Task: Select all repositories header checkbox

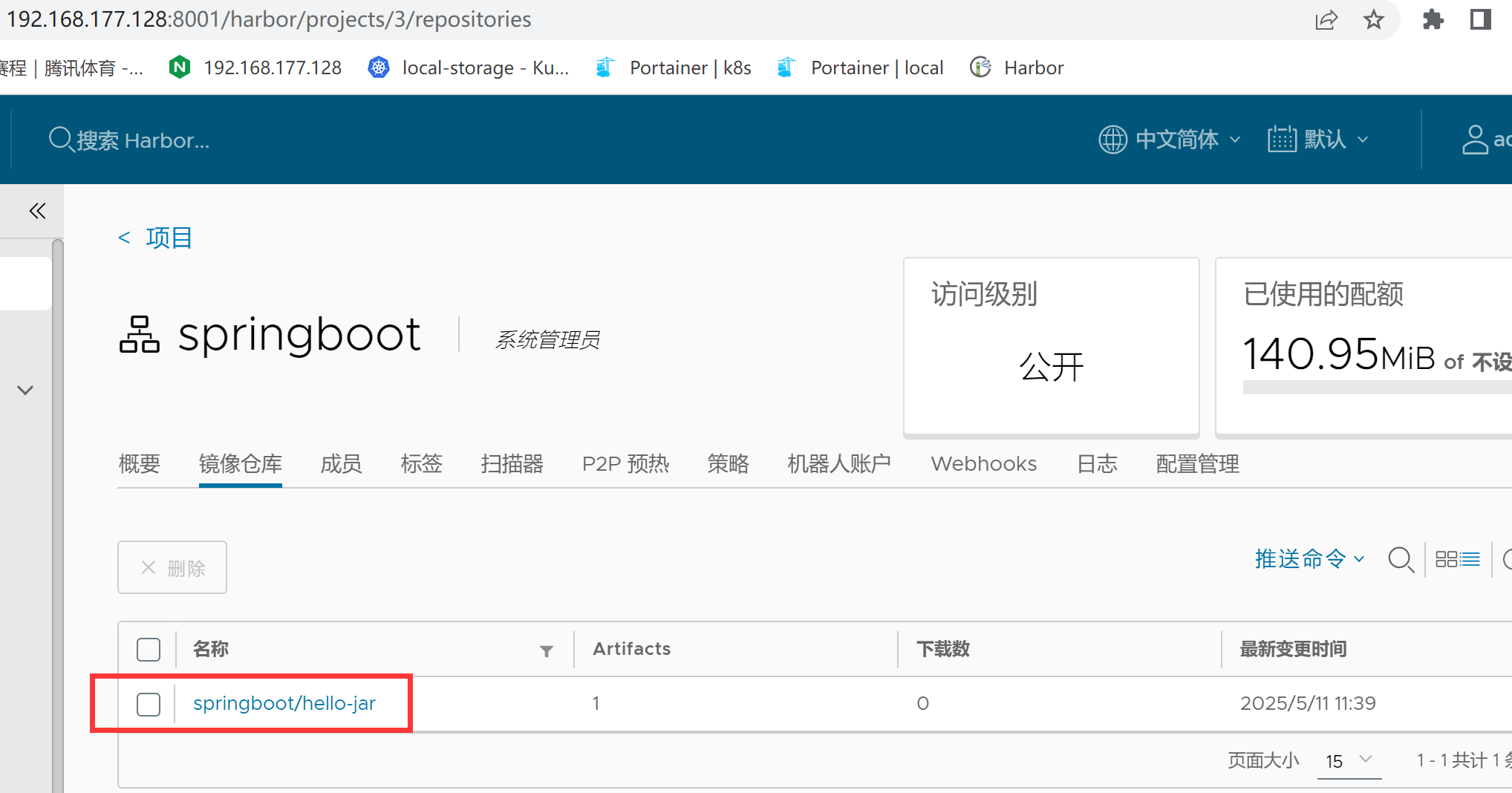Action: [x=149, y=650]
